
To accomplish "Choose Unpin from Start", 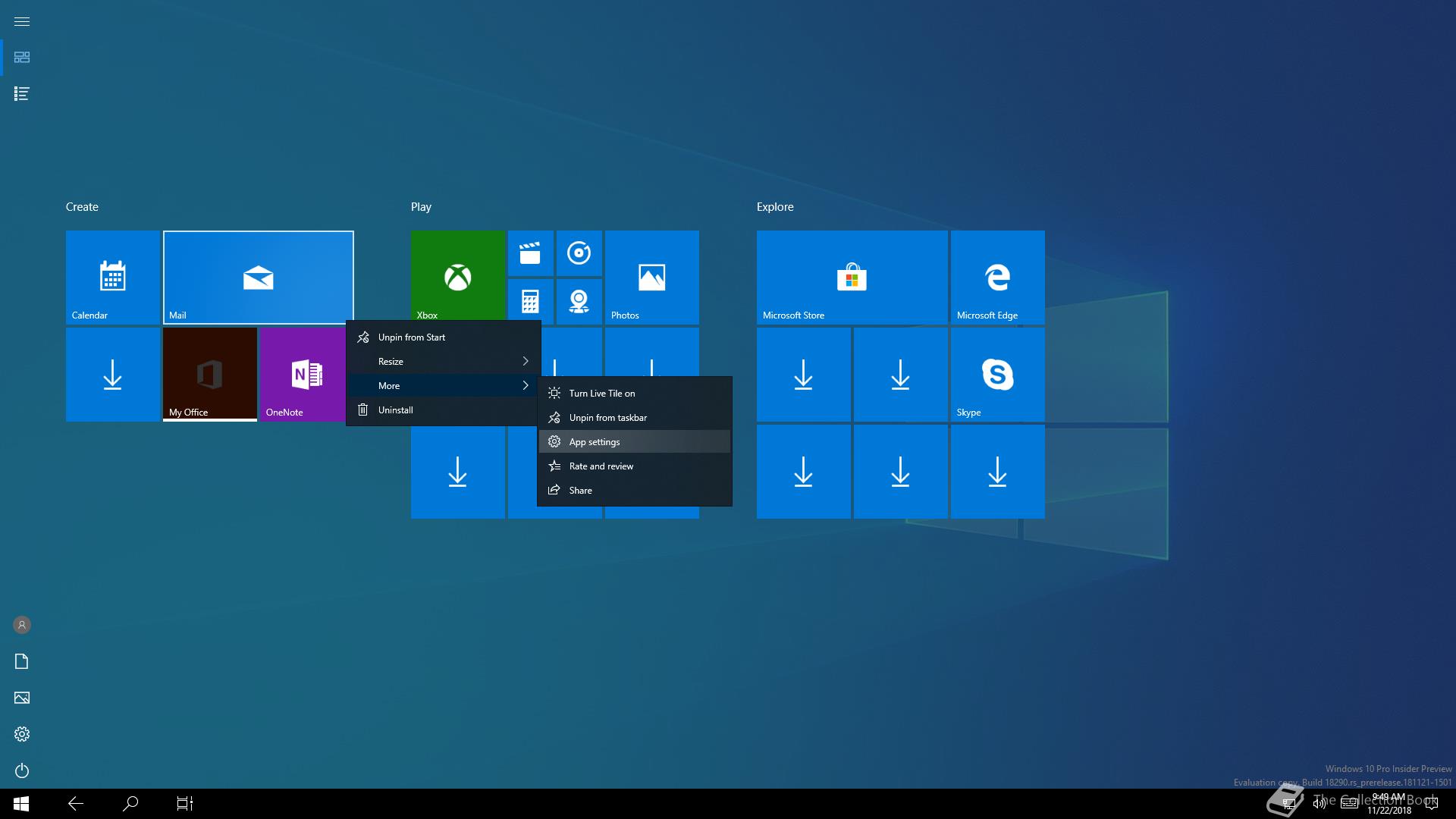I will [444, 337].
